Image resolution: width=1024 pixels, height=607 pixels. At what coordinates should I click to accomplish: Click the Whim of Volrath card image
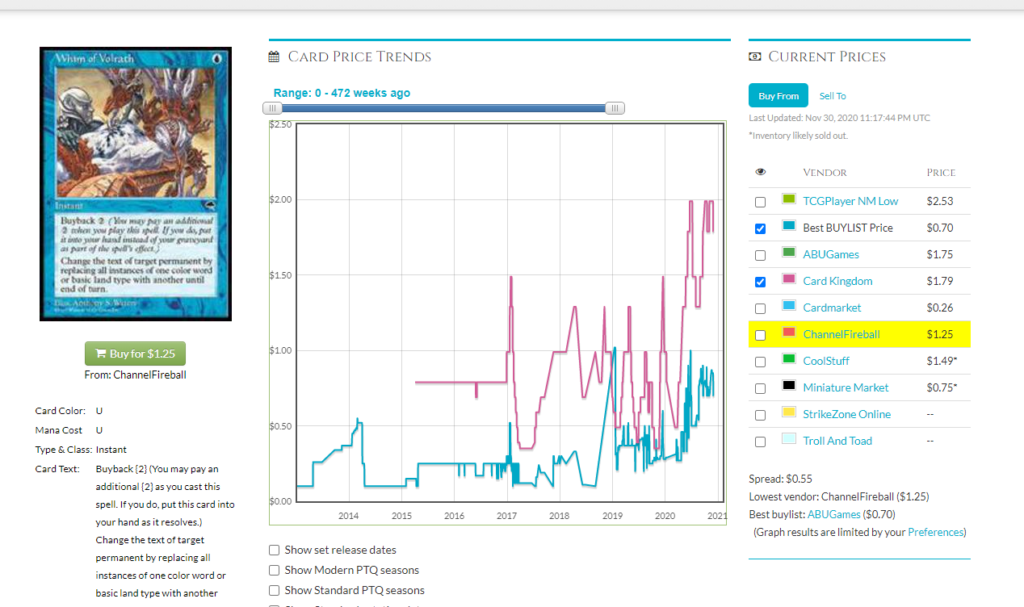coord(135,184)
